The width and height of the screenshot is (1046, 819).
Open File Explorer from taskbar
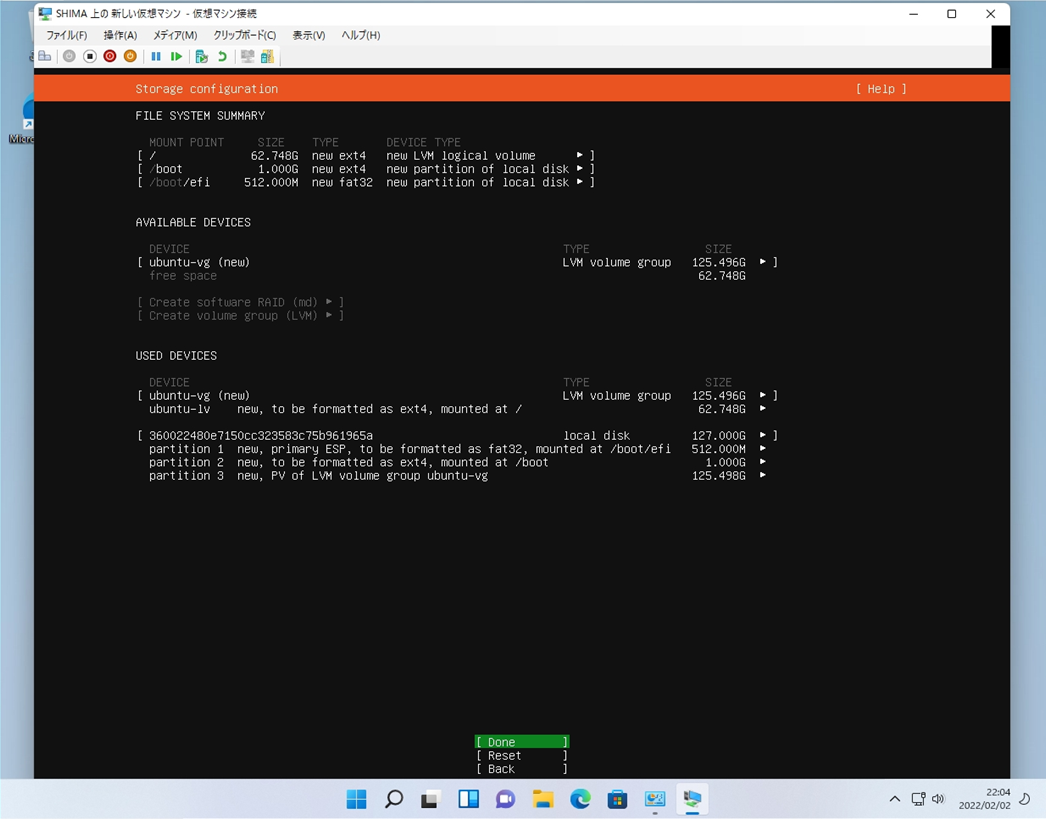point(543,798)
